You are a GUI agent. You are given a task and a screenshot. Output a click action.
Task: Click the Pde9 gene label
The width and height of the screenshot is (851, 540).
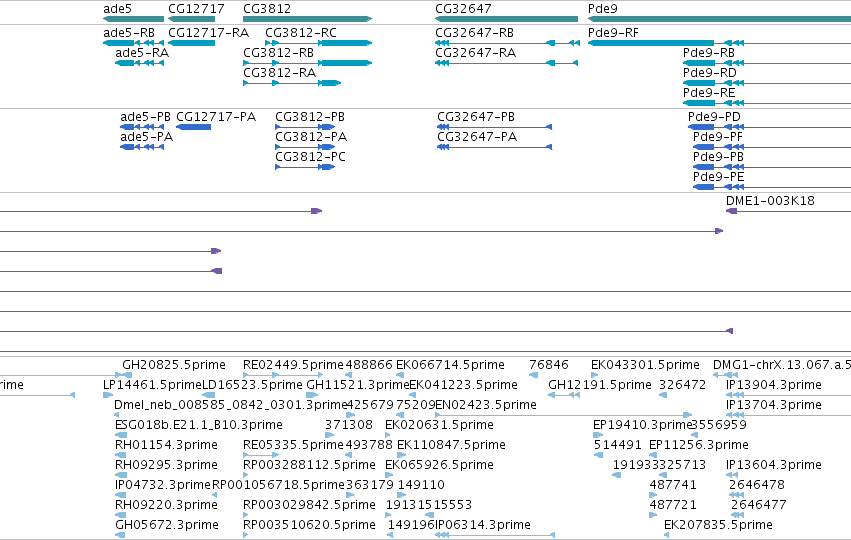click(x=602, y=9)
